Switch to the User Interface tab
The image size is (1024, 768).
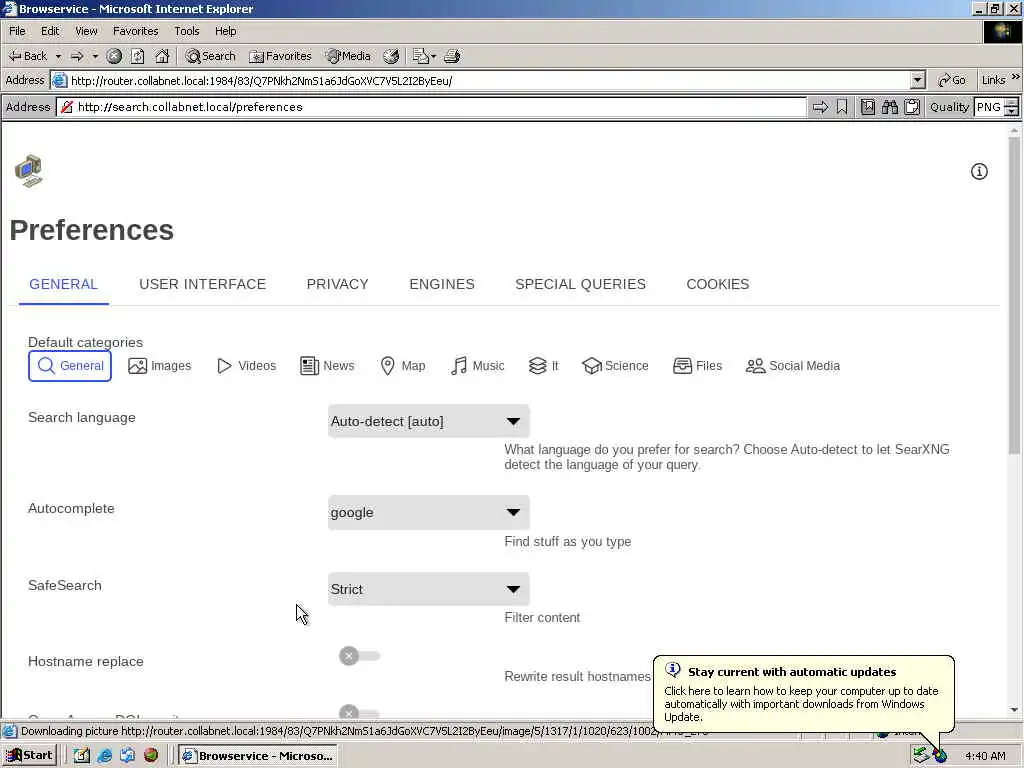[x=202, y=284]
